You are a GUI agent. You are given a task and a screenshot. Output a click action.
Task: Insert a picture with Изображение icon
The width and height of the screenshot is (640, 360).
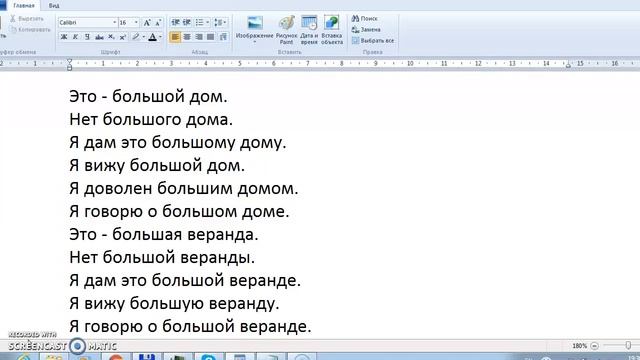pyautogui.click(x=255, y=23)
